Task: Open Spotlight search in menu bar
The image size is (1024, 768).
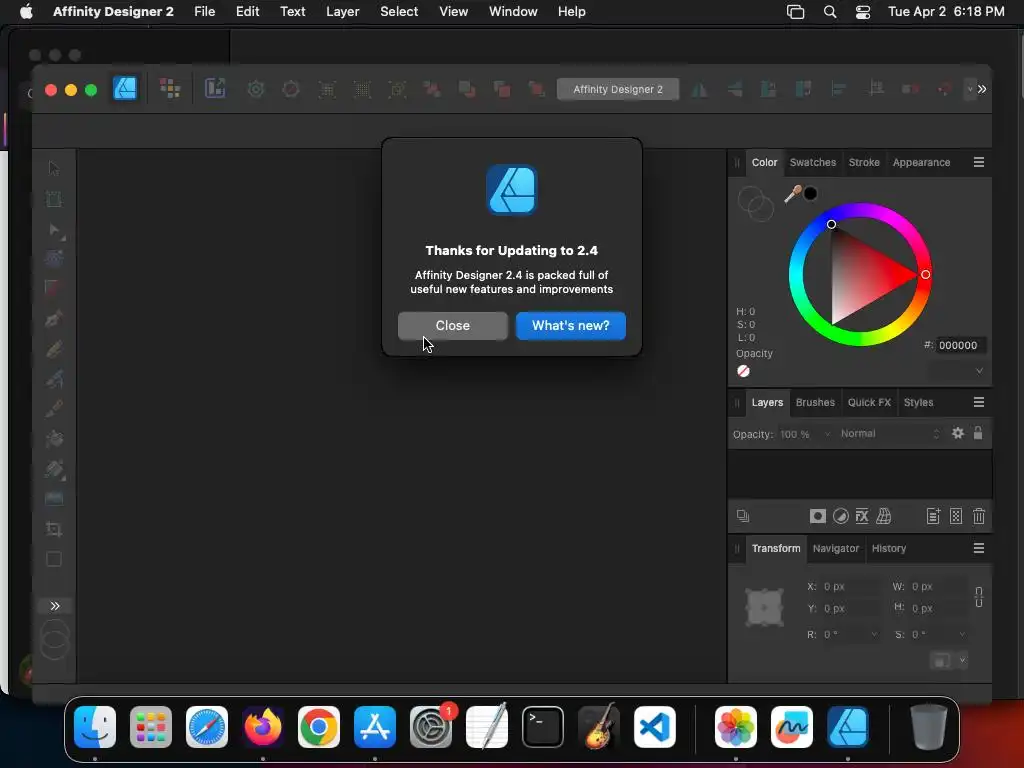Action: pos(829,12)
